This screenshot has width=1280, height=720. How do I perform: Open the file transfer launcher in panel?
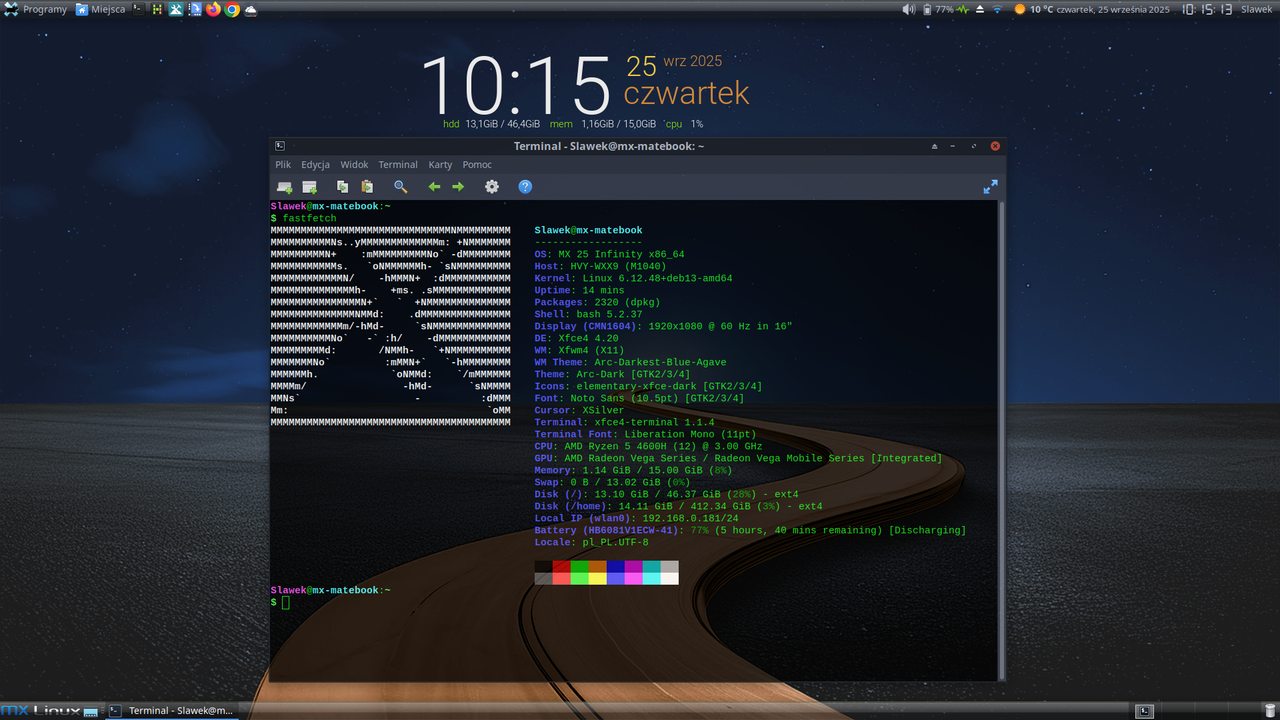(195, 9)
